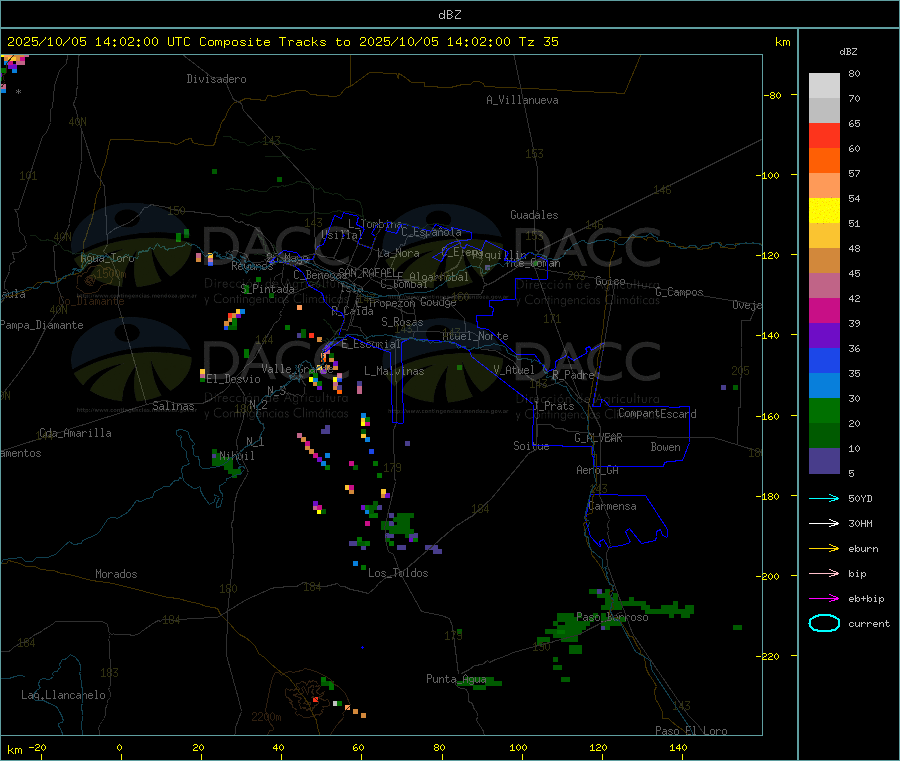Viewport: 900px width, 761px height.
Task: Click the 'J_Prats' location label
Action: (x=553, y=406)
